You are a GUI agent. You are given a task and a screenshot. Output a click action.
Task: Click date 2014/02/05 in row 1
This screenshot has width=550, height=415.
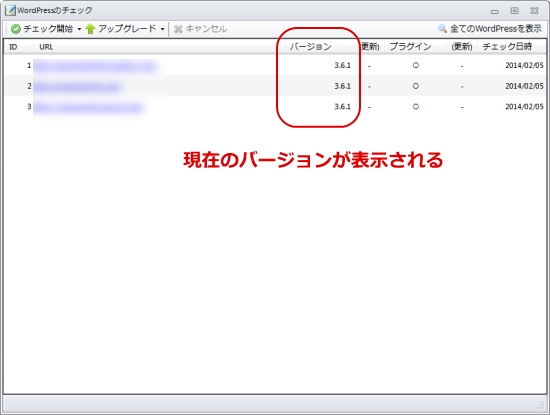524,66
